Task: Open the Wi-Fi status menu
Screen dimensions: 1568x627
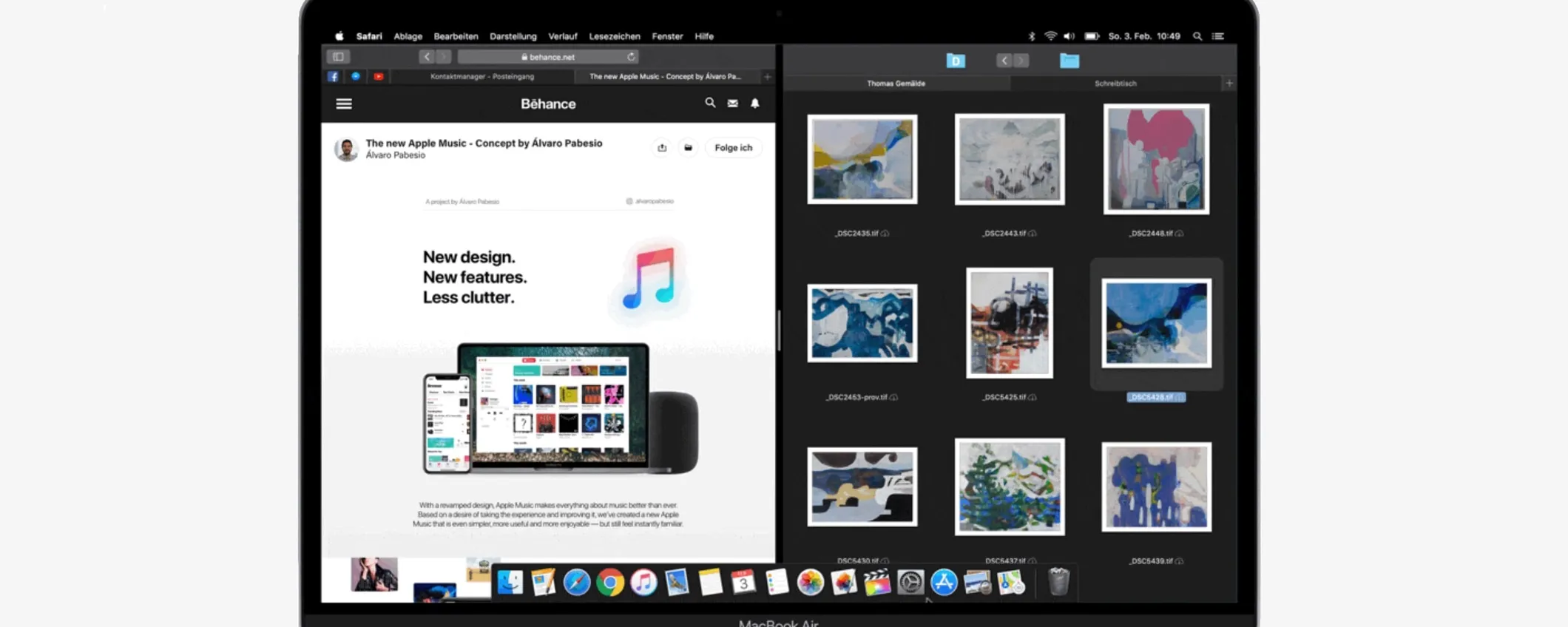Action: [1050, 36]
